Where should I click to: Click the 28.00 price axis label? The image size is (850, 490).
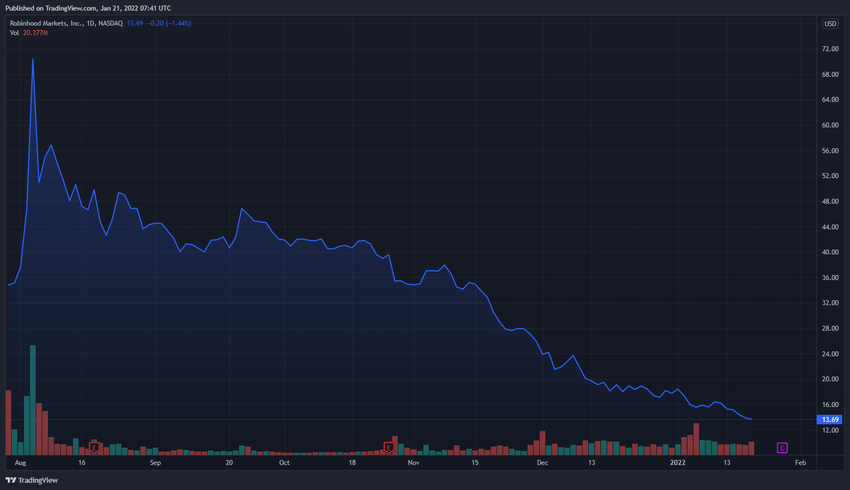830,328
